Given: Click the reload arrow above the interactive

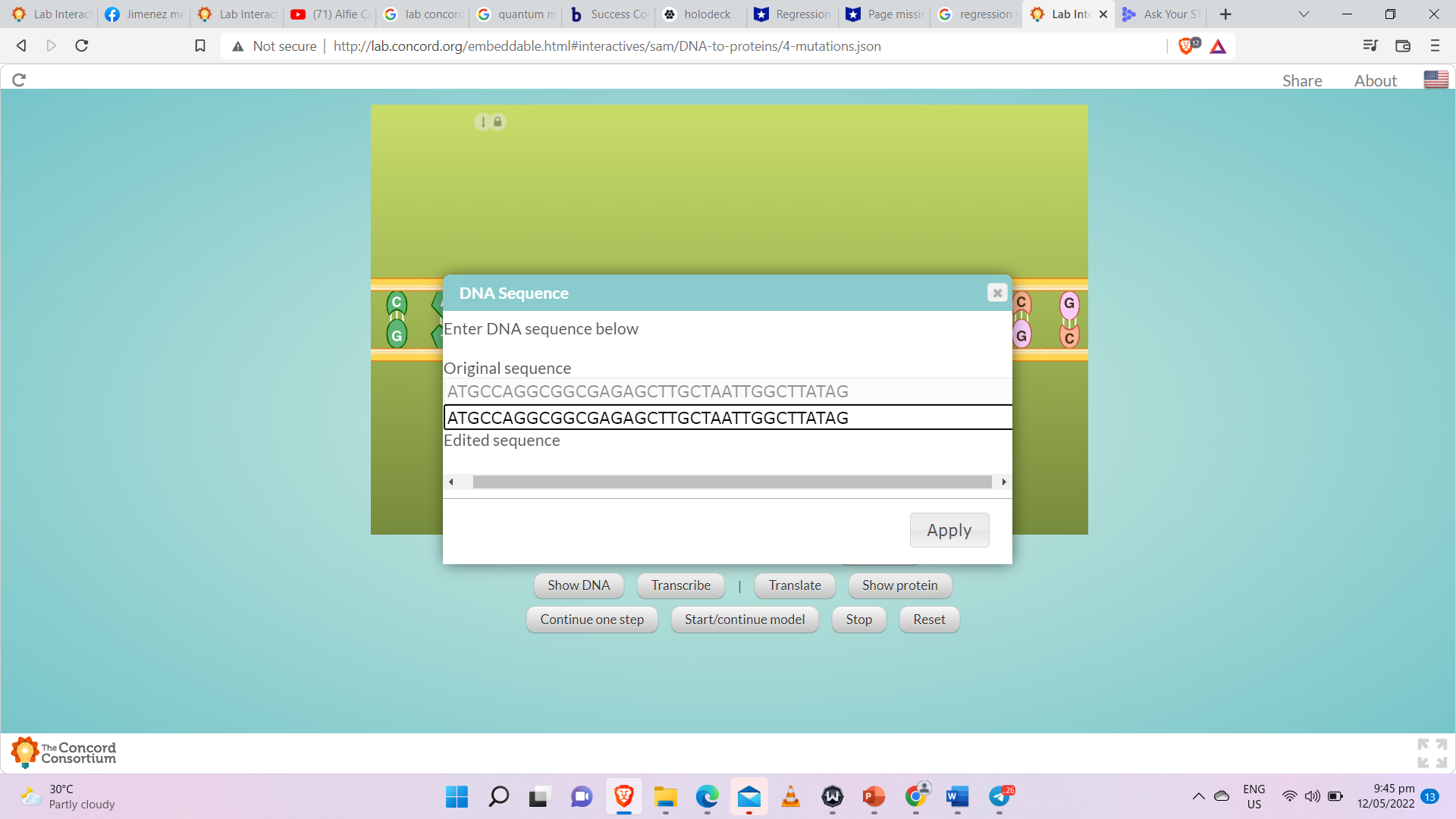Looking at the screenshot, I should [x=18, y=79].
